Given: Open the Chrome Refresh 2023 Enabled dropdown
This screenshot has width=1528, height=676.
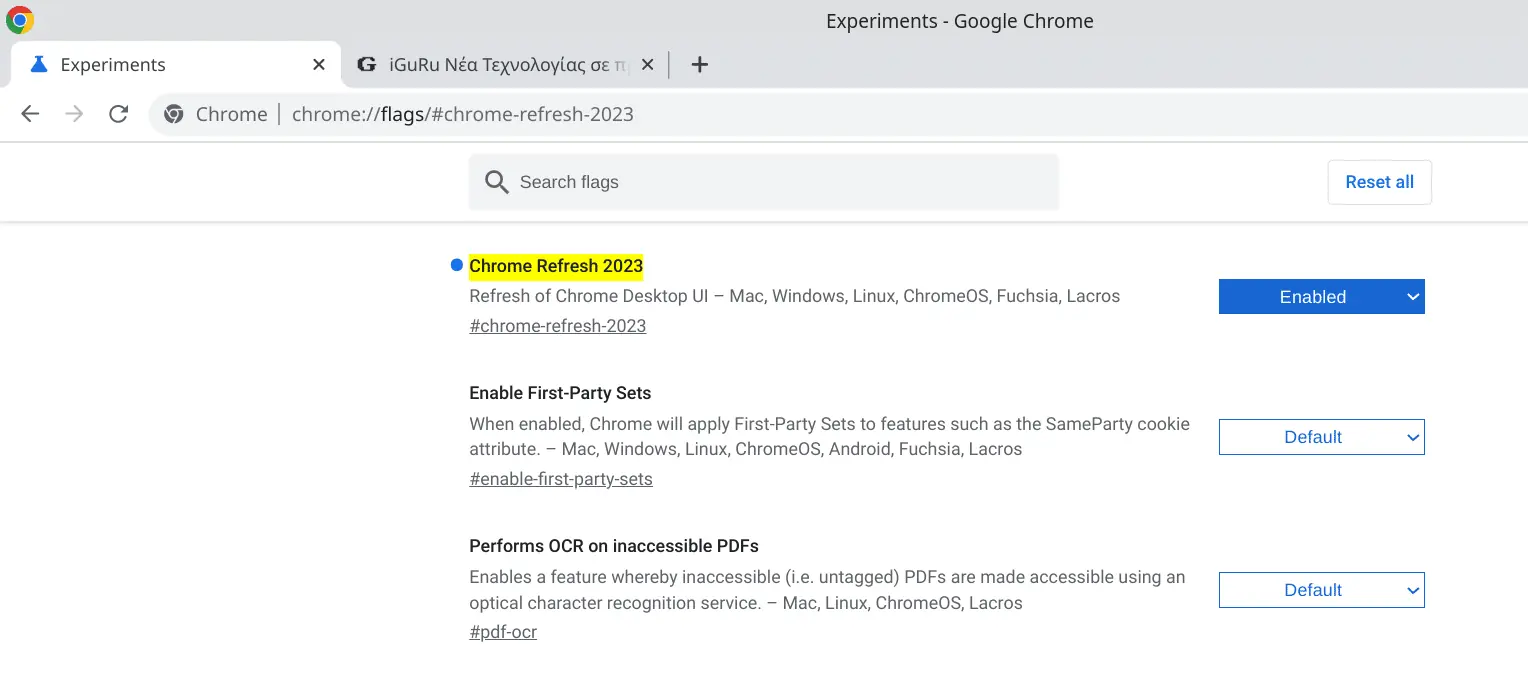Looking at the screenshot, I should [1321, 297].
